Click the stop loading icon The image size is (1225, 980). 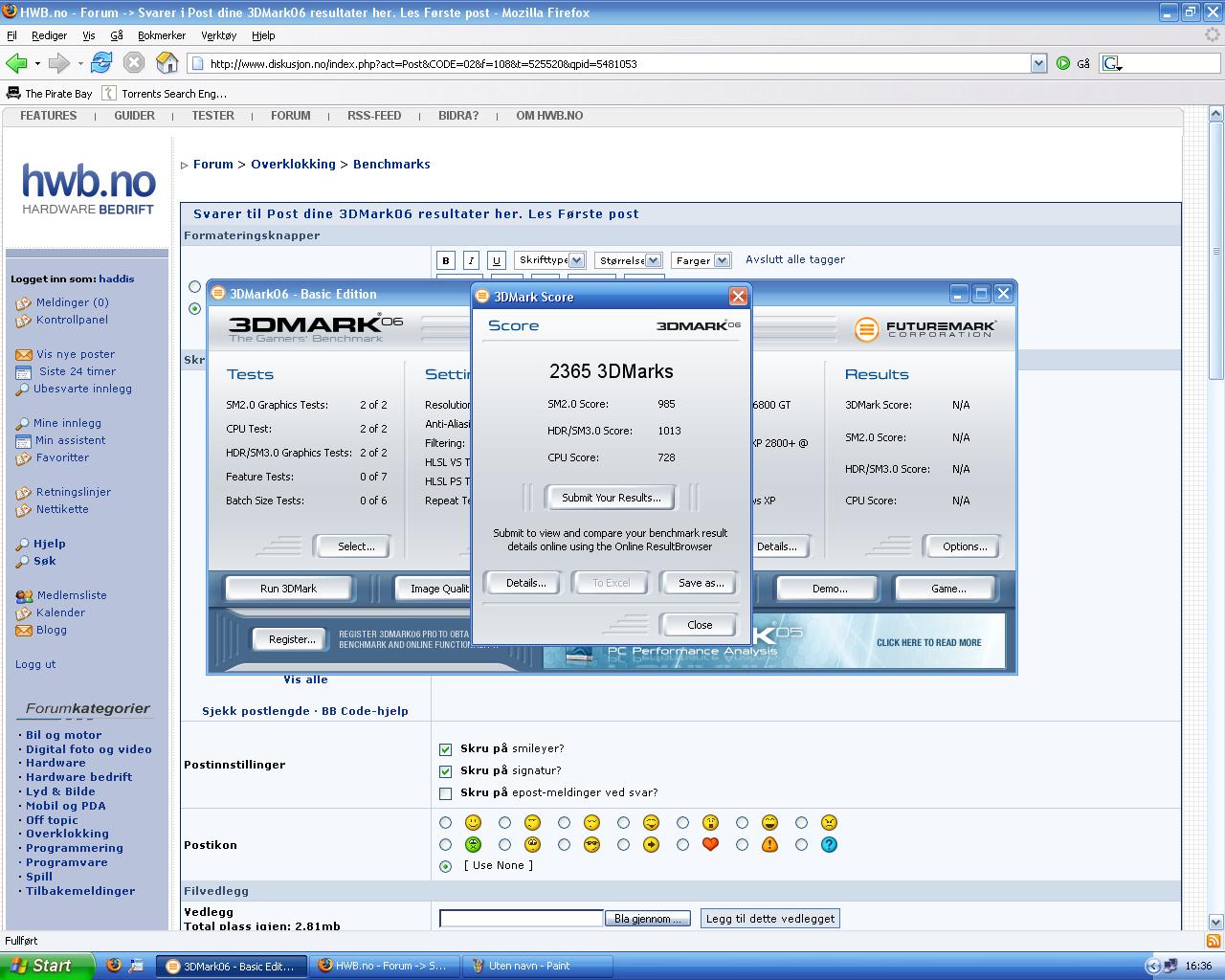(x=134, y=63)
